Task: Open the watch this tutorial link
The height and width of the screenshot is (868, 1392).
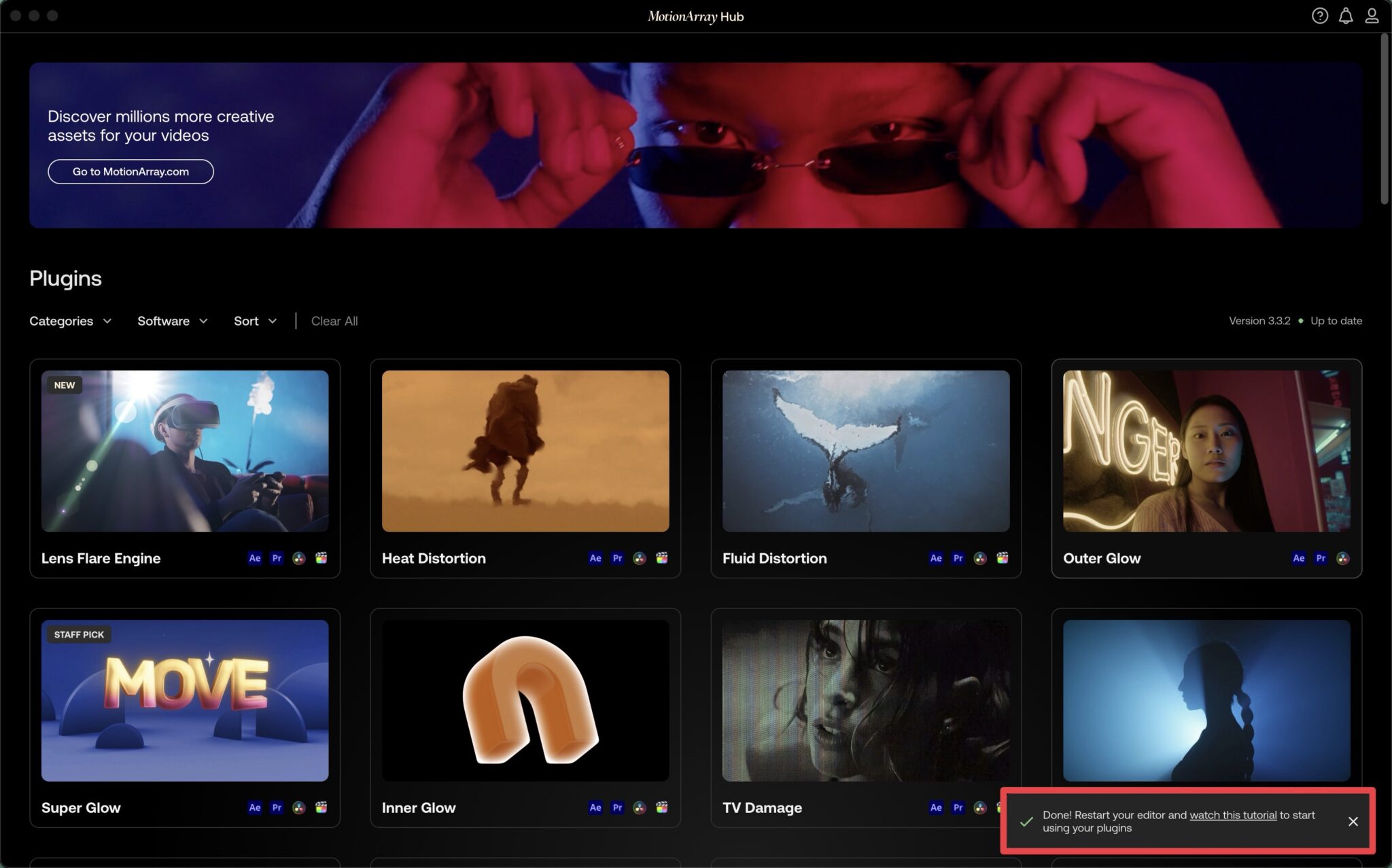Action: (1232, 815)
